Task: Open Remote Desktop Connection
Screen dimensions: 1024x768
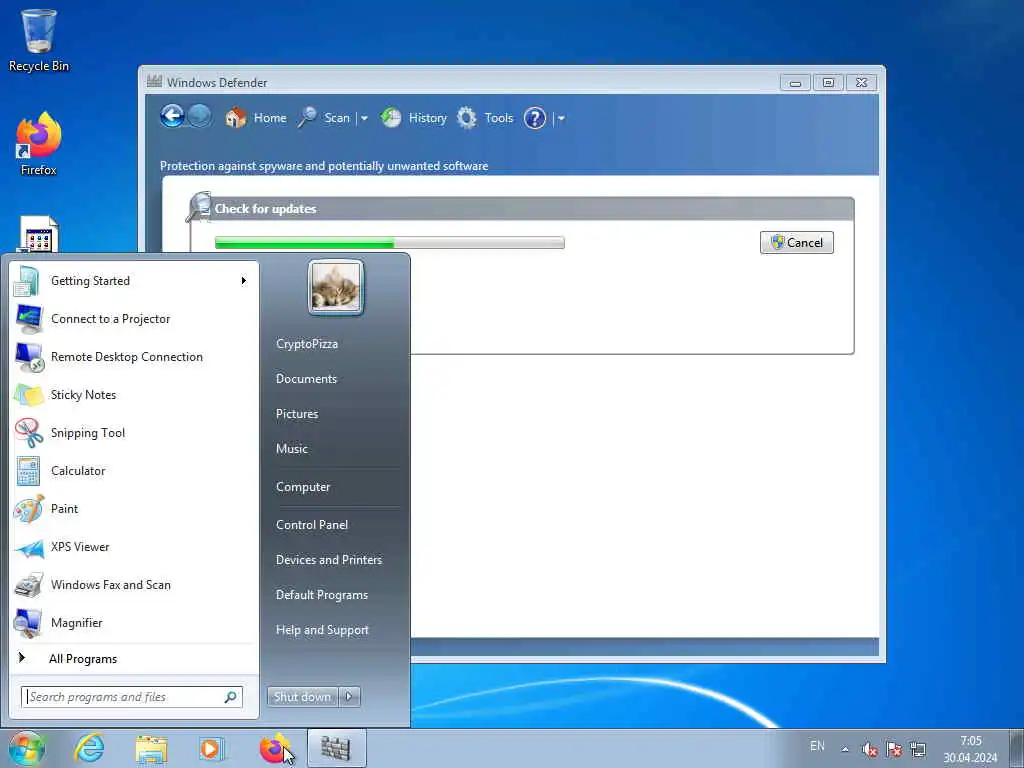Action: (x=133, y=357)
